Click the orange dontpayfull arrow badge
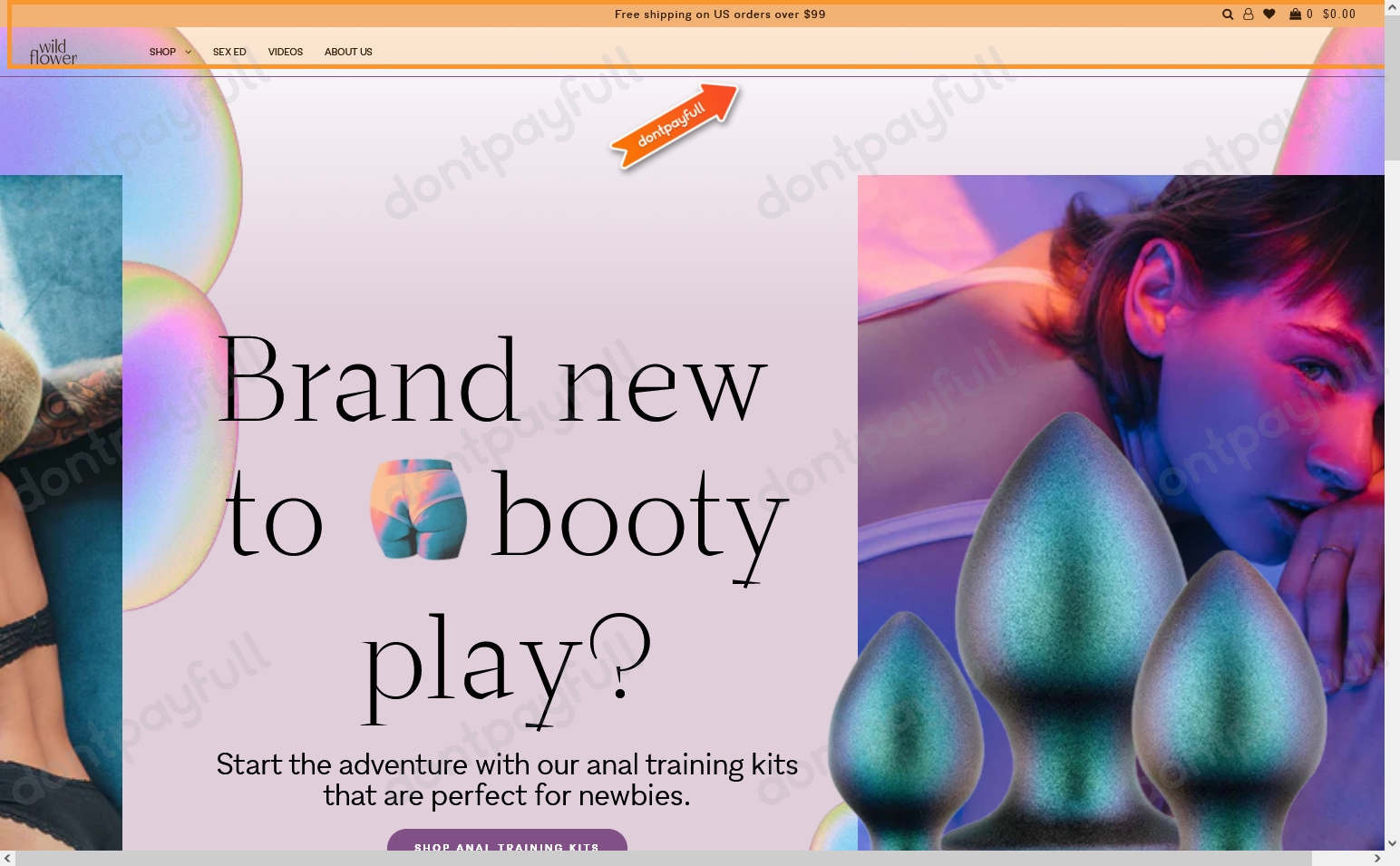Screen dimensions: 1400x866 point(675,126)
